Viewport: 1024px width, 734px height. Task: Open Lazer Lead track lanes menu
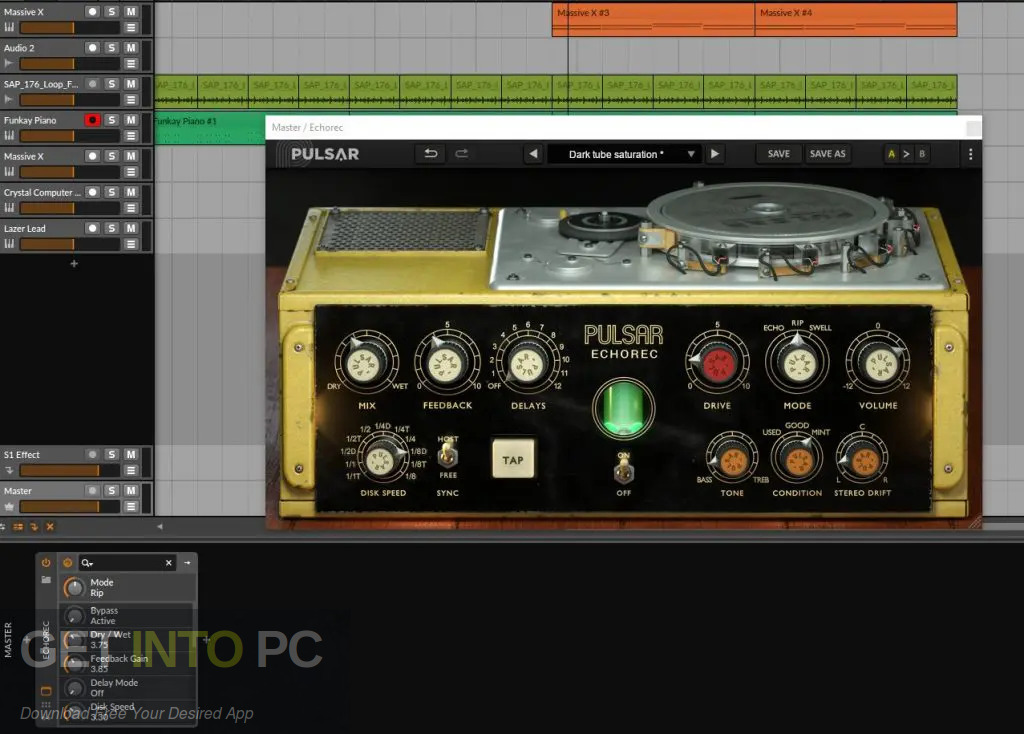tap(131, 244)
